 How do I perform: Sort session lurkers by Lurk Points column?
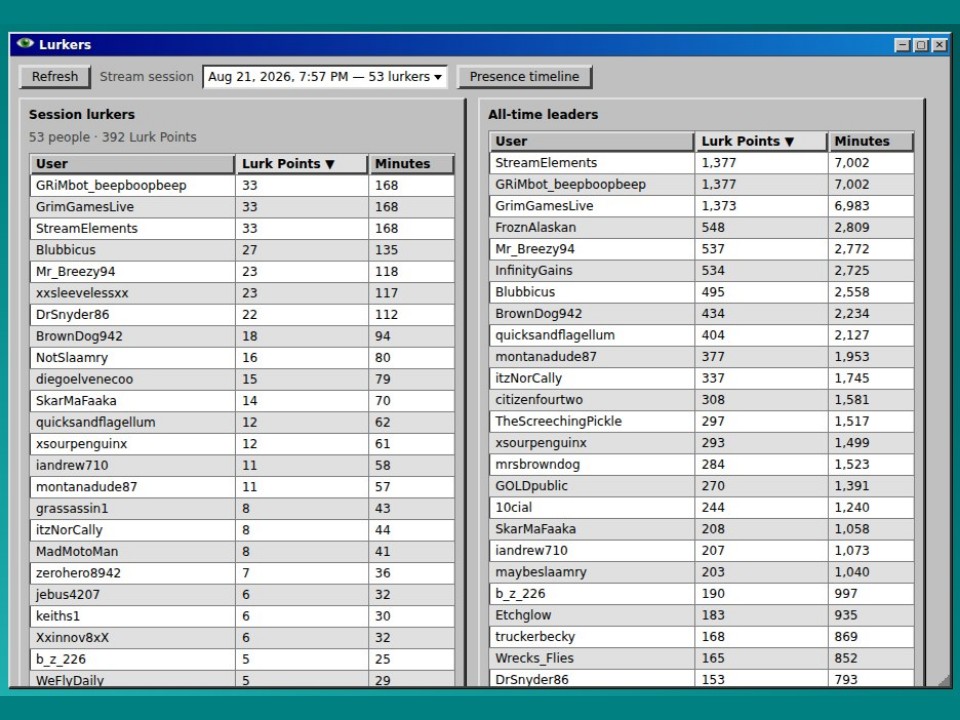click(302, 164)
